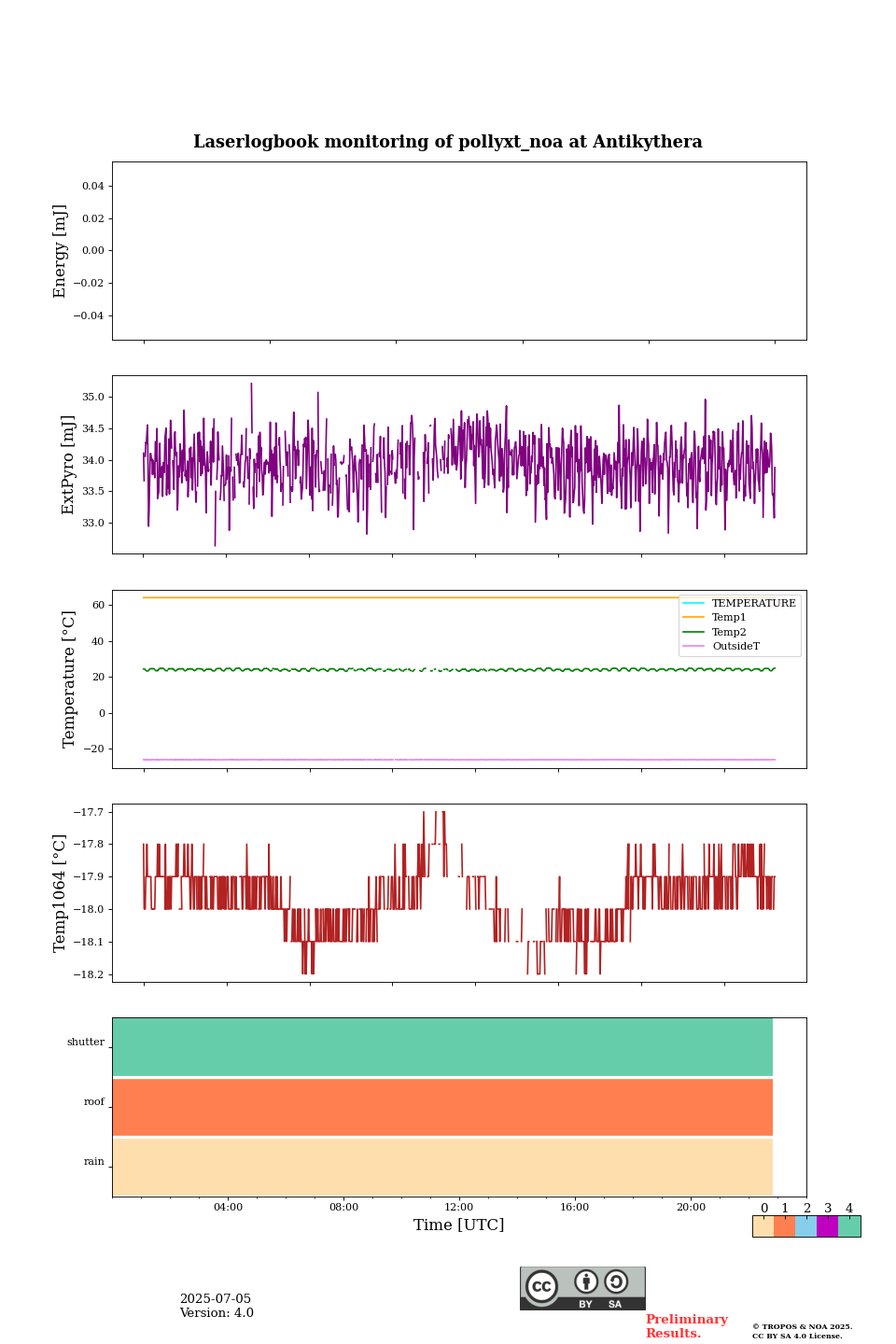Click the 08:00 time tick label
Viewport: 896px width, 1344px height.
[x=343, y=1207]
